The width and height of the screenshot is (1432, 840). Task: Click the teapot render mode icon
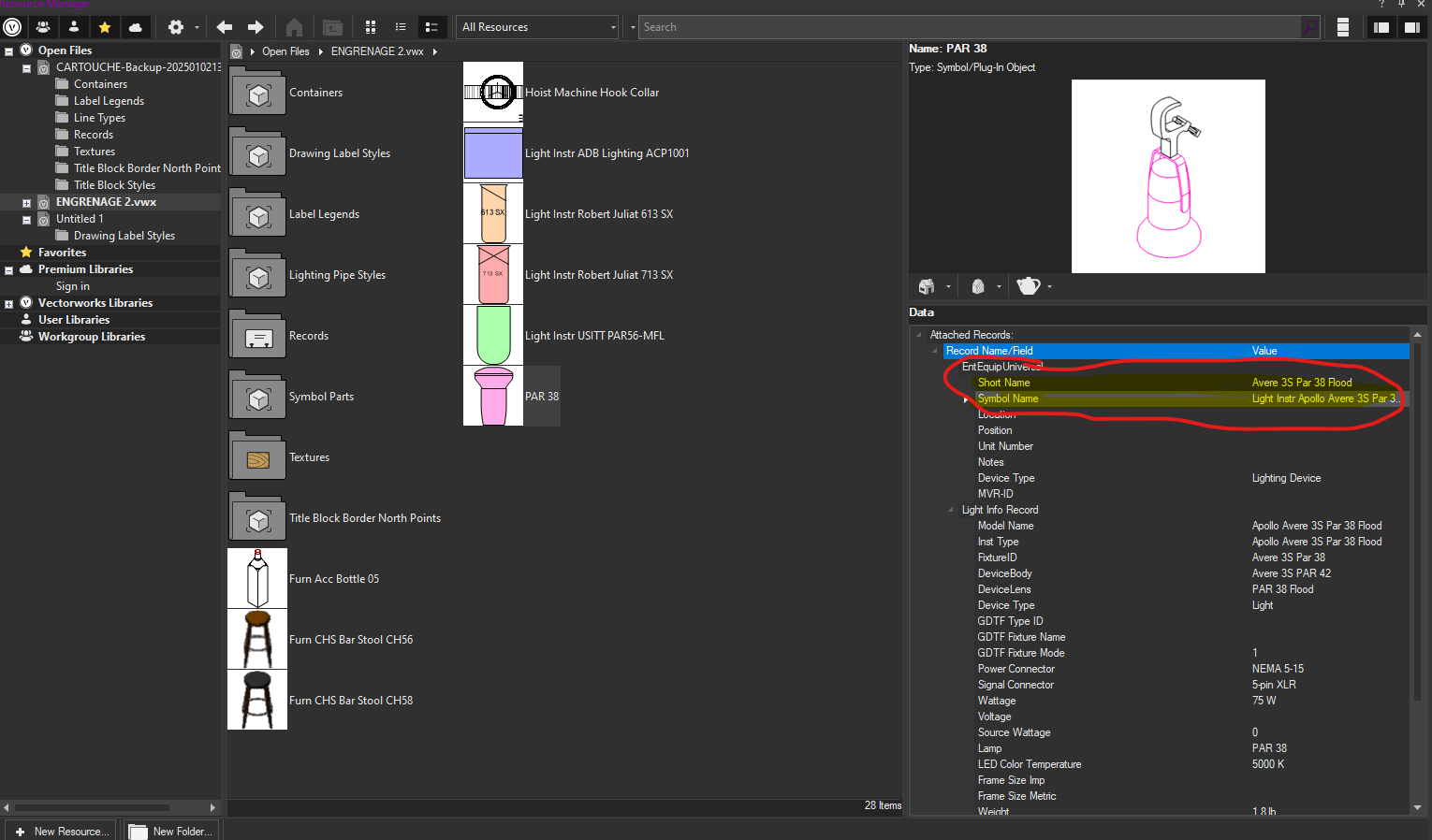click(x=1029, y=286)
